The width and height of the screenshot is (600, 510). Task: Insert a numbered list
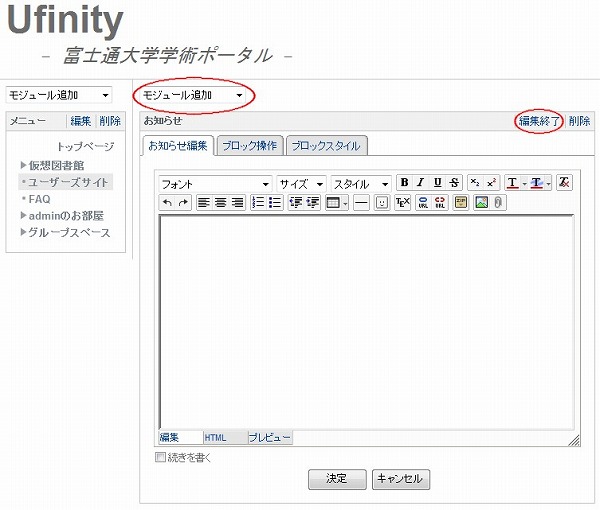click(x=258, y=202)
